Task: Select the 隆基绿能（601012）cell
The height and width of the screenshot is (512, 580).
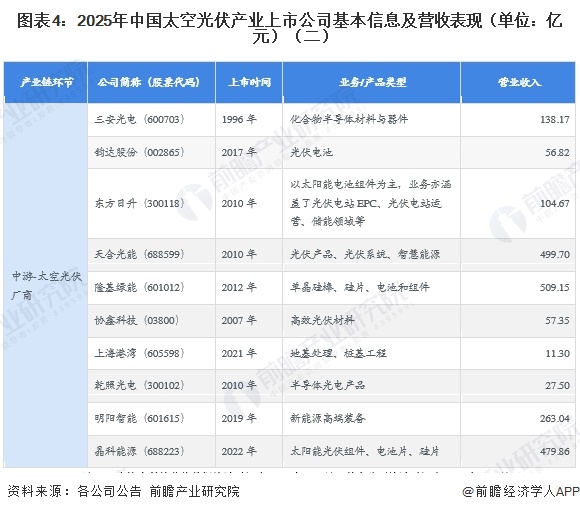Action: [x=151, y=287]
